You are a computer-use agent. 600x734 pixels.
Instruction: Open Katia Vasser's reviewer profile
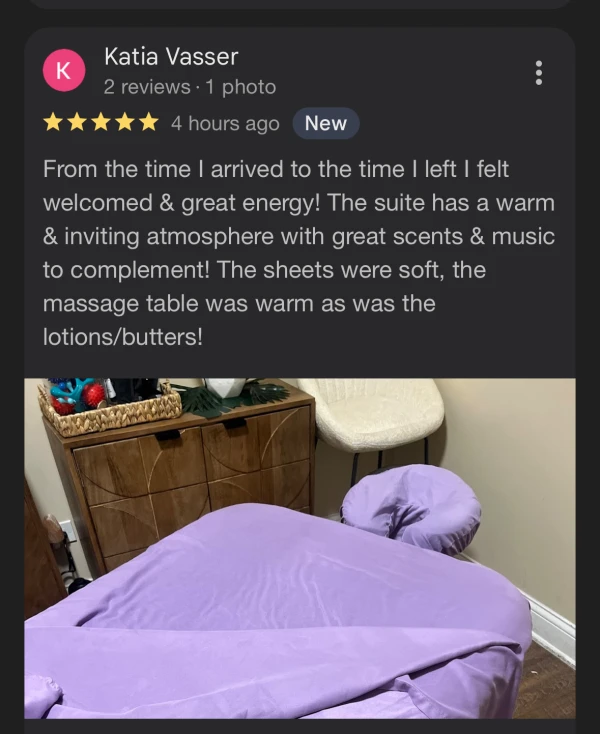pos(171,57)
